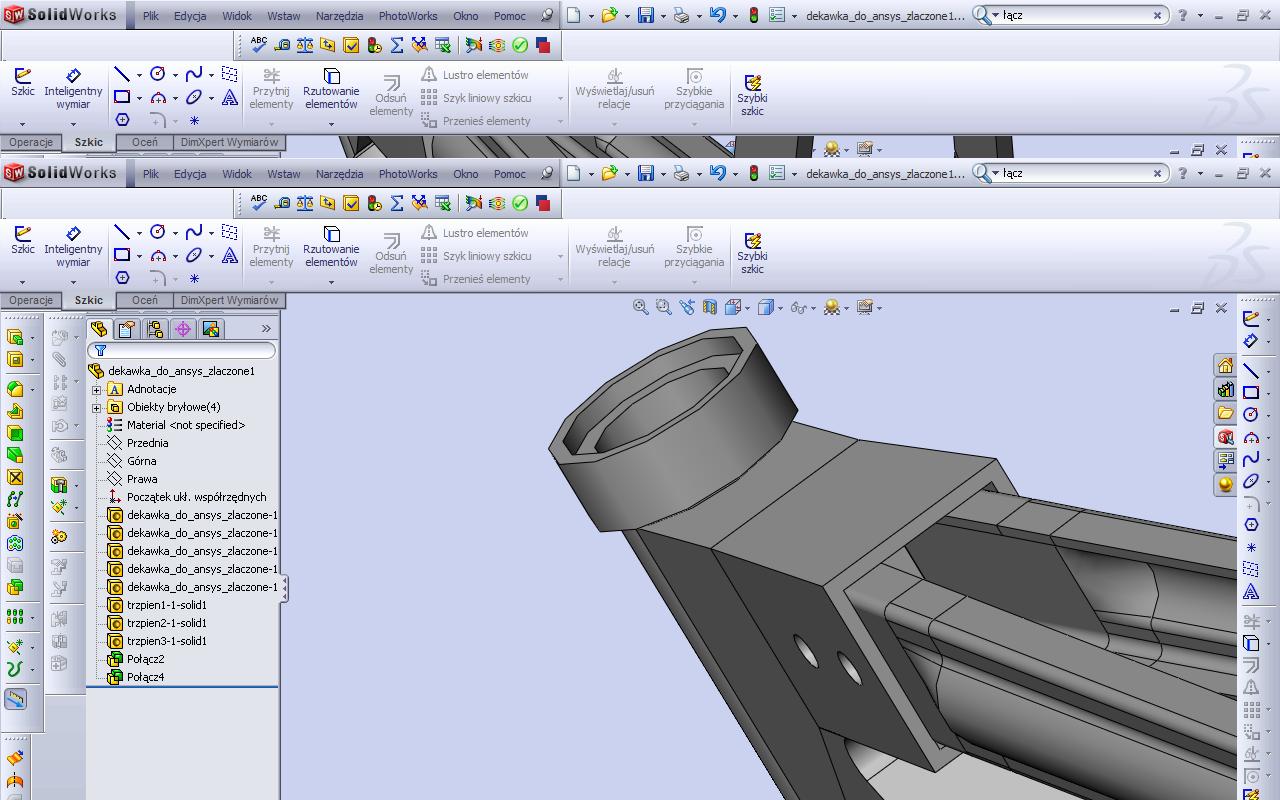Open the View Palette task pane tab

1225,461
